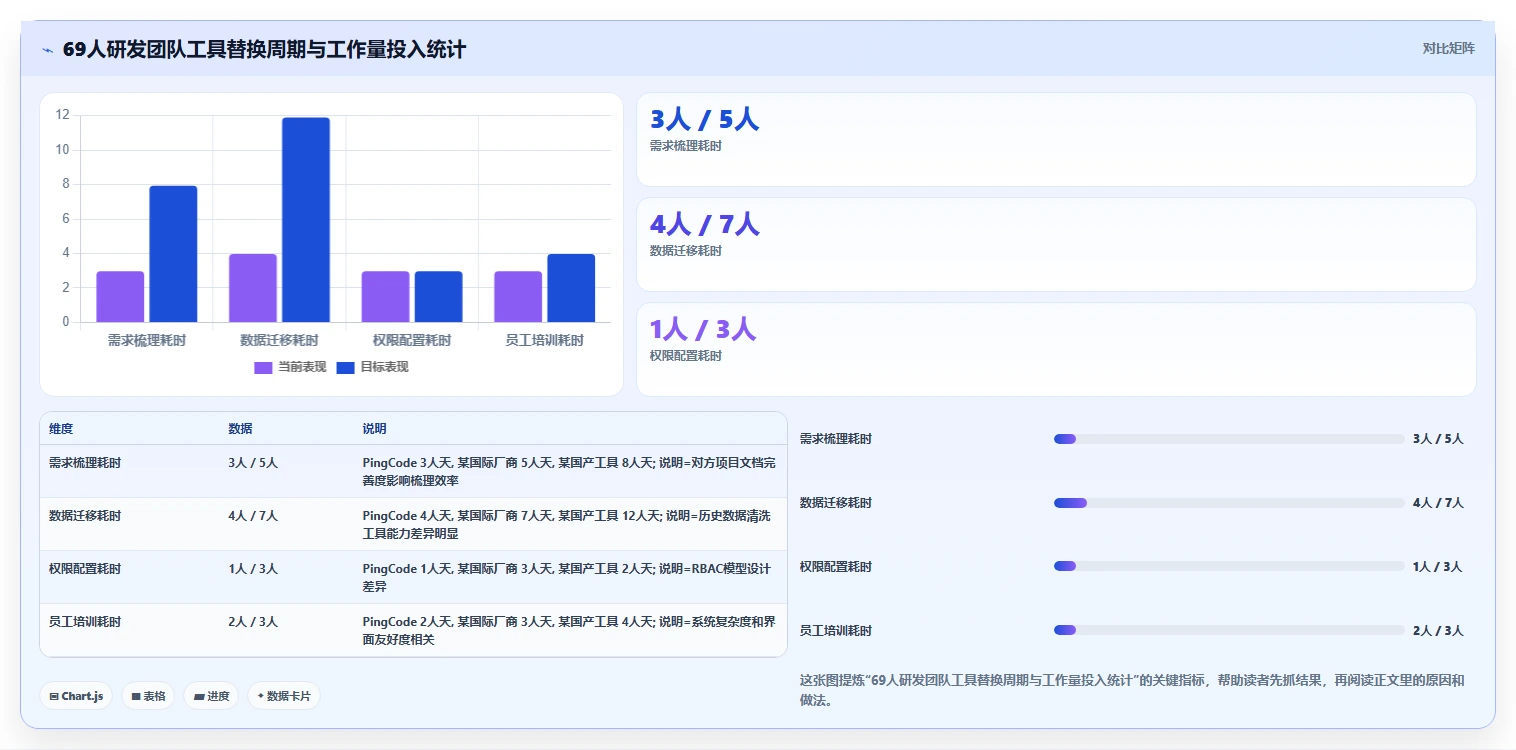Image resolution: width=1516 pixels, height=750 pixels.
Task: Click the 3人 / 5人 value after progress bar
Action: coord(1438,439)
